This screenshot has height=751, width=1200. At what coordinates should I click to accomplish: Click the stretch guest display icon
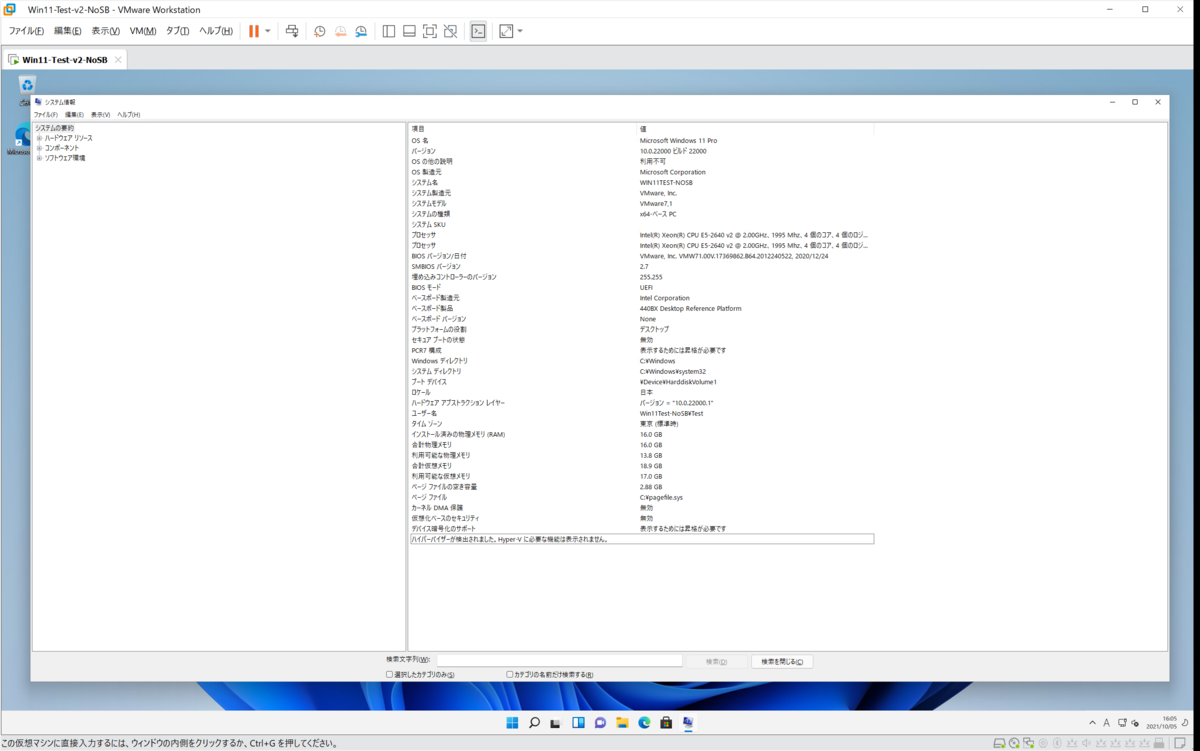[x=506, y=31]
